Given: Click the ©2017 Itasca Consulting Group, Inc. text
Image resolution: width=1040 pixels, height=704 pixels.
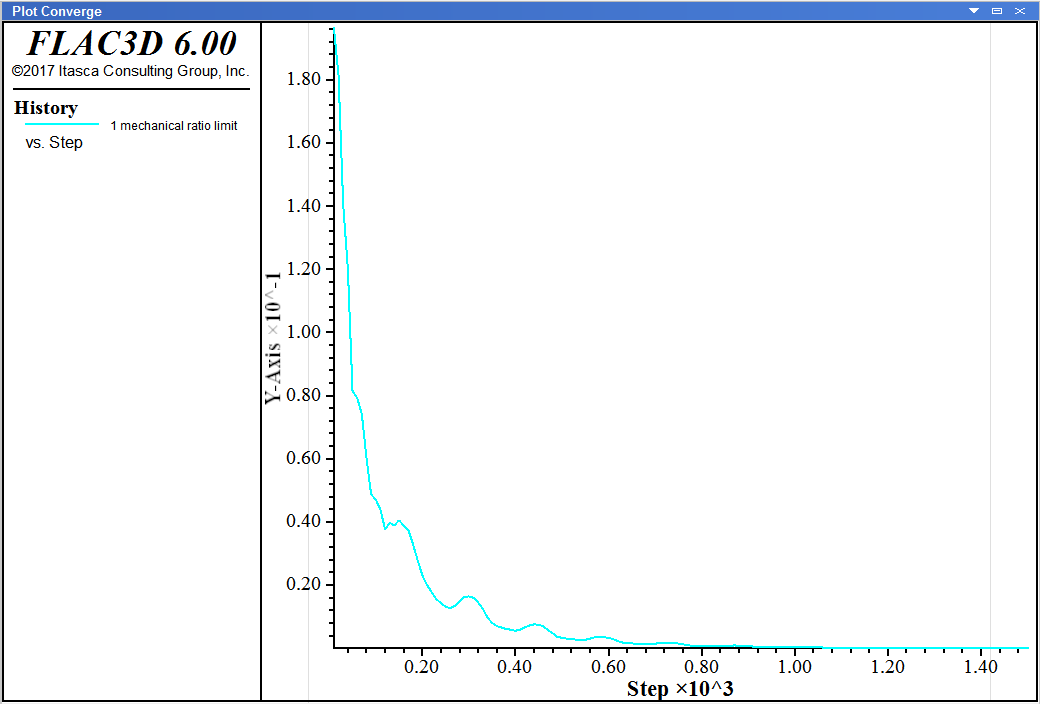Looking at the screenshot, I should 131,71.
